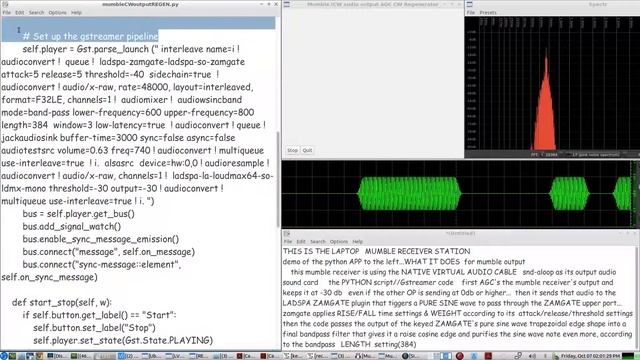
Task: Click the highlighted '# Set up the gstreamer pipeline' comment
Action: (90, 36)
